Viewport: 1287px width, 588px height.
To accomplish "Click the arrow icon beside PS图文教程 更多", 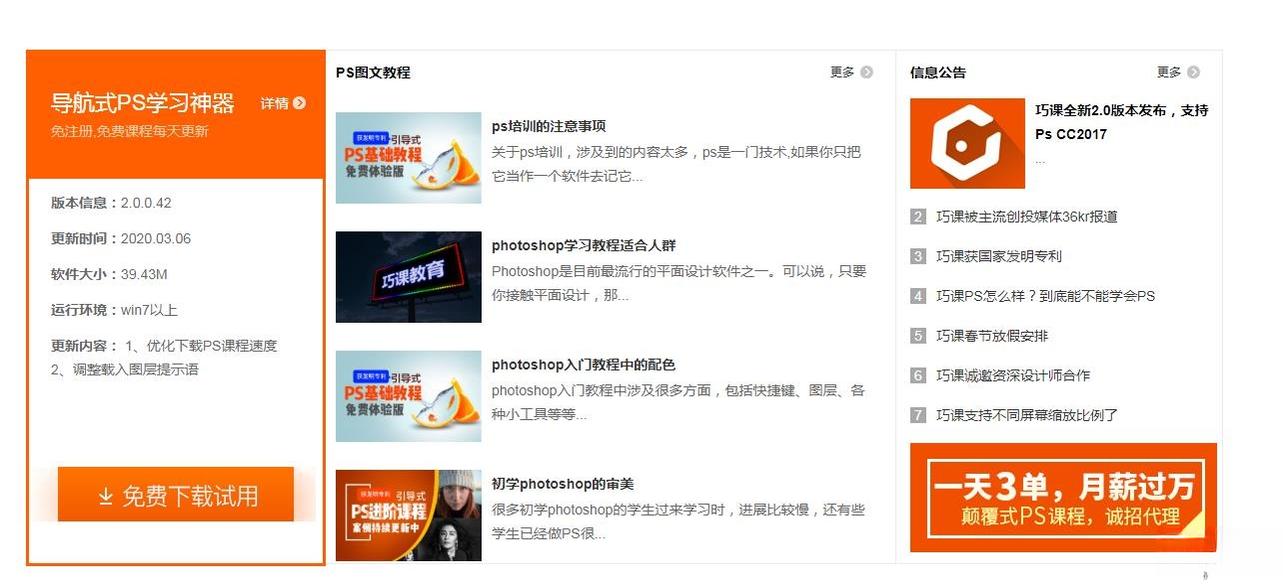I will tap(867, 72).
